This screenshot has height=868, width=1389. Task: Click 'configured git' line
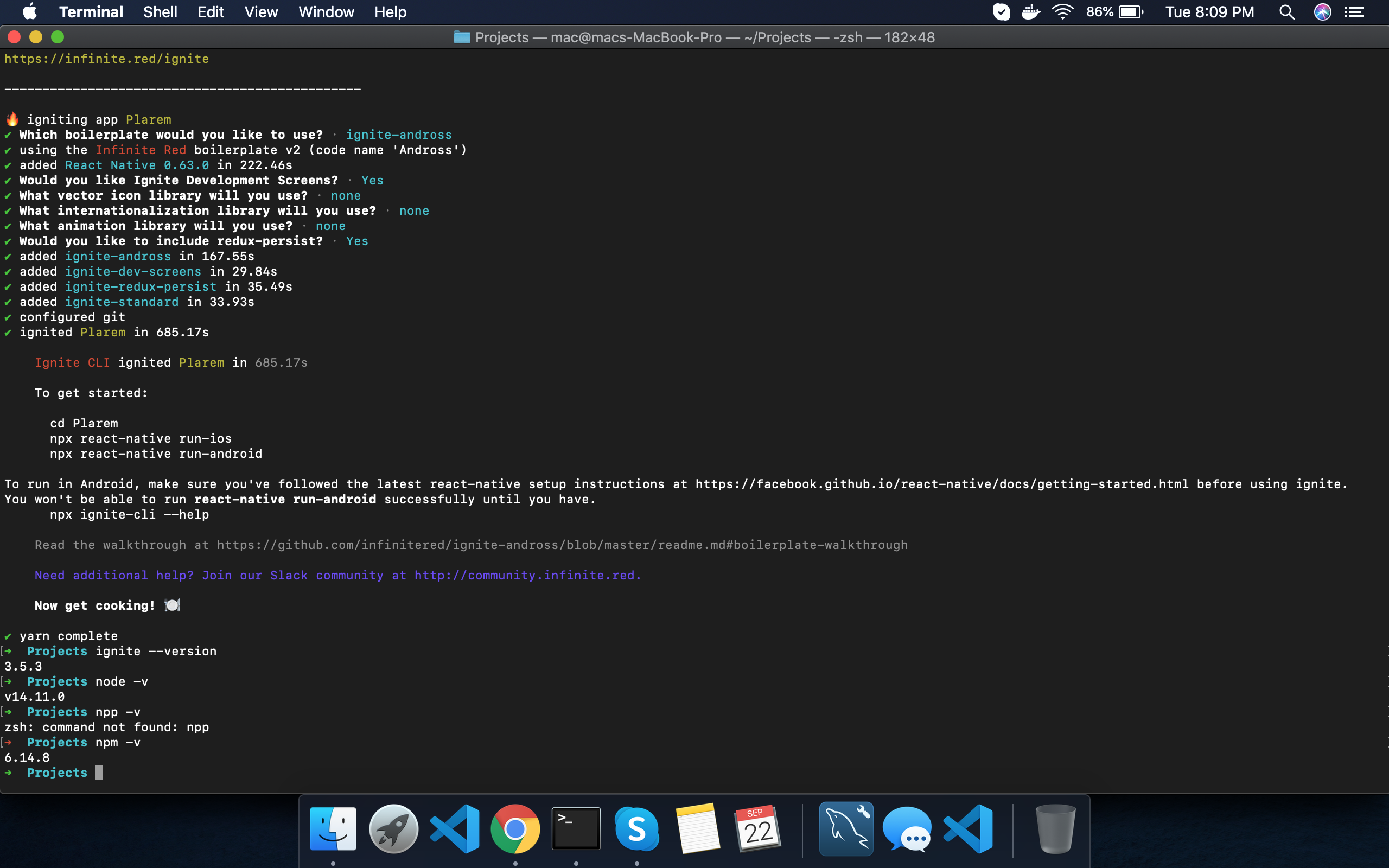pos(72,317)
